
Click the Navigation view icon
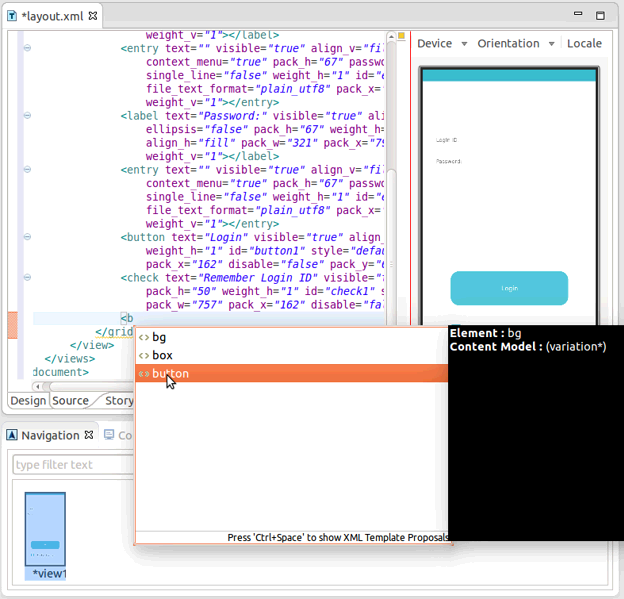[12, 435]
